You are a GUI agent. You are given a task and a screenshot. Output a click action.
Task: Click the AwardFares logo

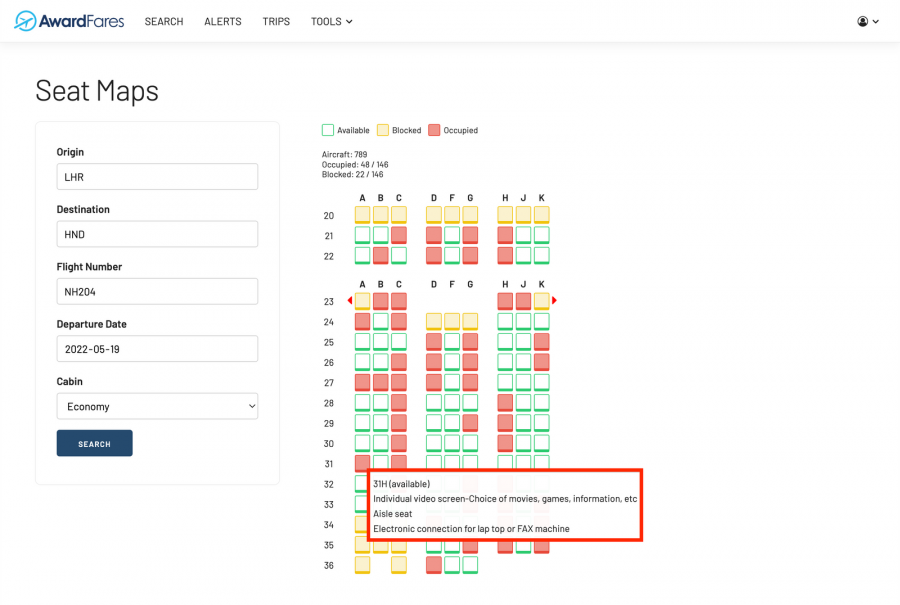click(69, 21)
